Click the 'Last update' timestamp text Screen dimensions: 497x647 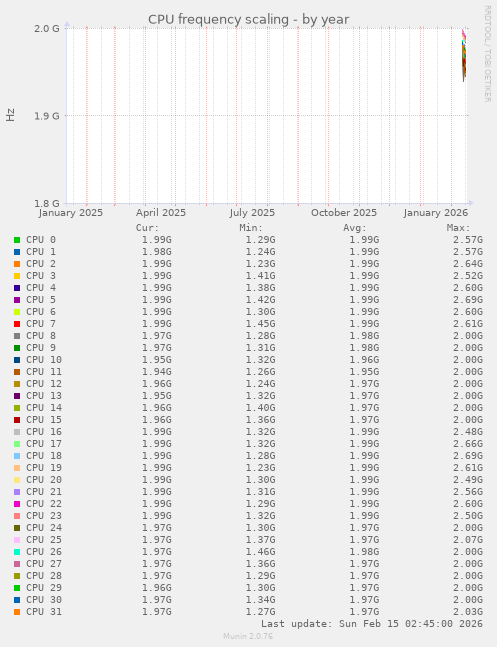point(372,624)
